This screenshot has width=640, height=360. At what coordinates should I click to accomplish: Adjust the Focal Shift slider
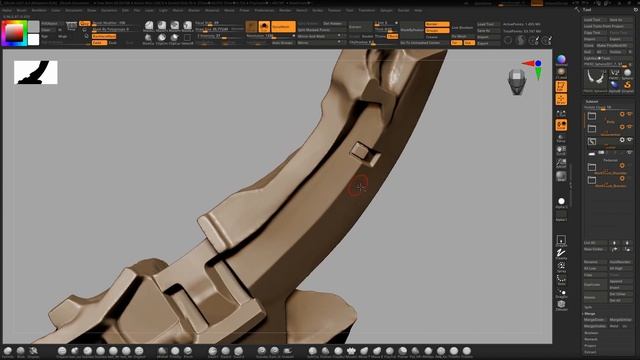point(219,24)
